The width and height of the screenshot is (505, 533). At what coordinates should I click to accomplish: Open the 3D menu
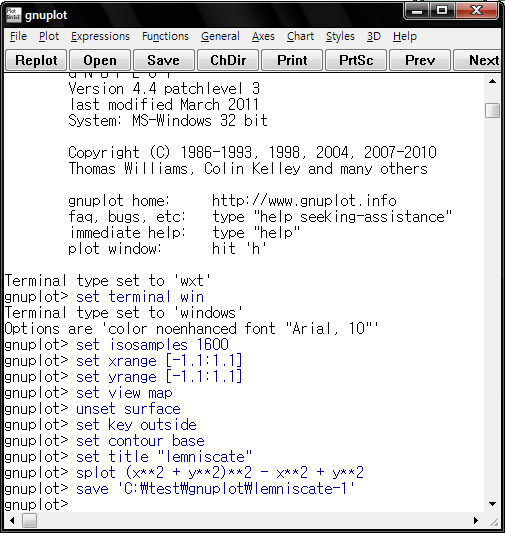(374, 36)
